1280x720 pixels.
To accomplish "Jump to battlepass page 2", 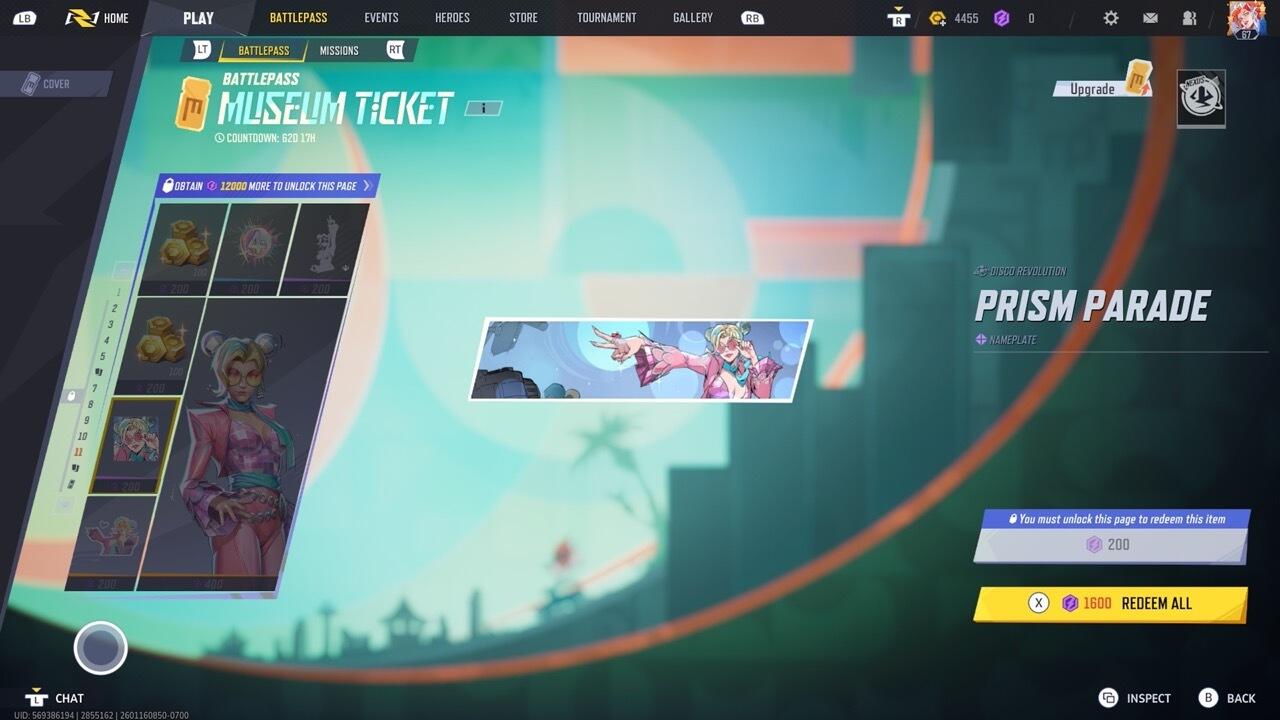I will tap(113, 309).
